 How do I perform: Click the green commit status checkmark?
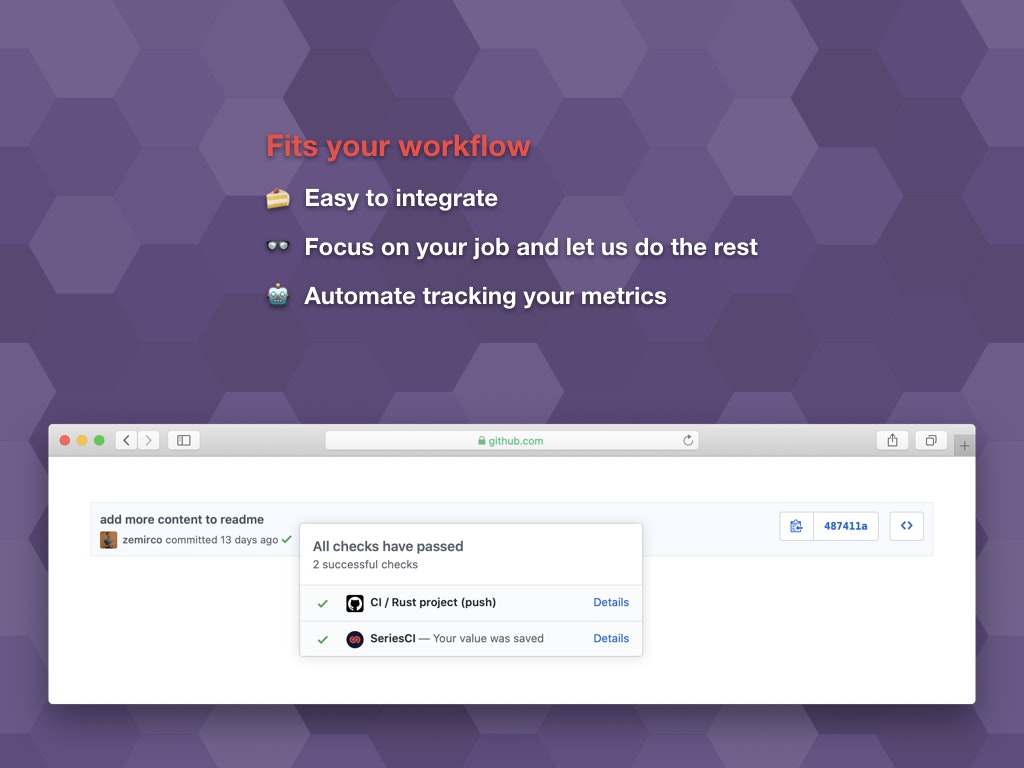pos(287,539)
